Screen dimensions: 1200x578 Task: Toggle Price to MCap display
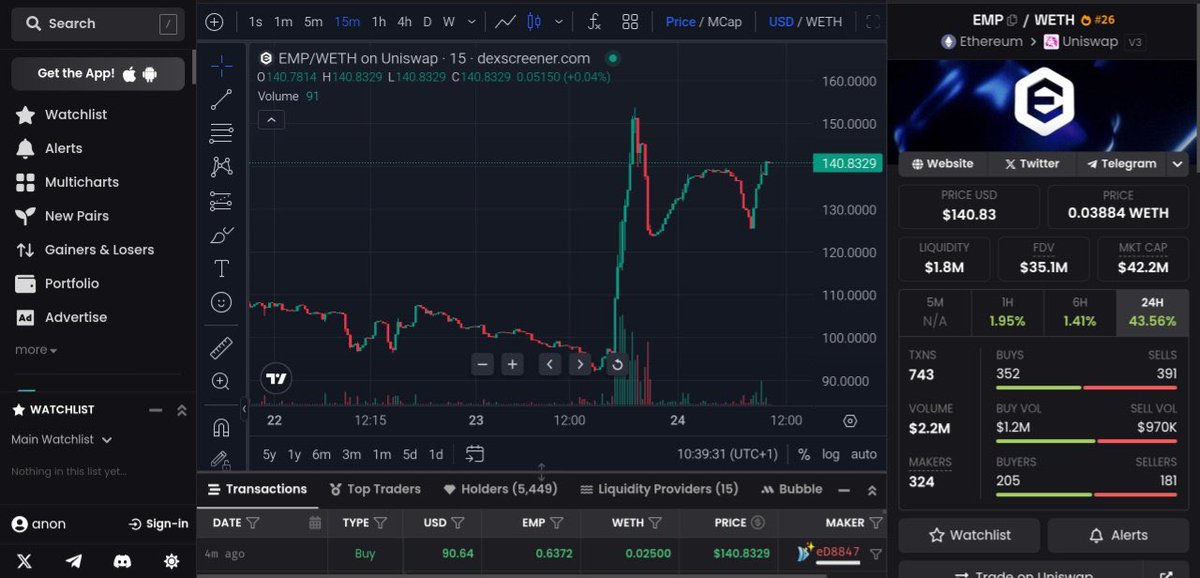point(704,21)
